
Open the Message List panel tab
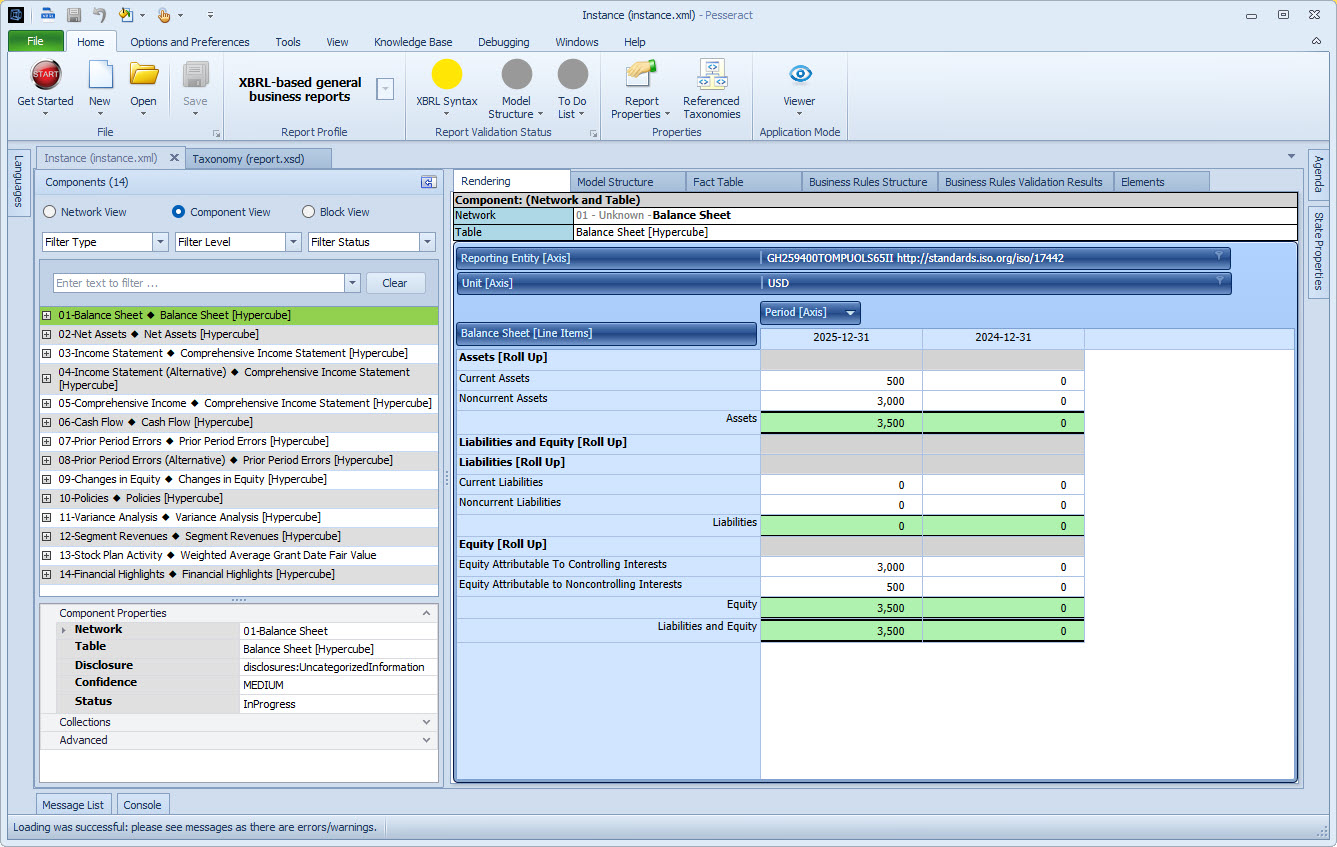tap(73, 805)
